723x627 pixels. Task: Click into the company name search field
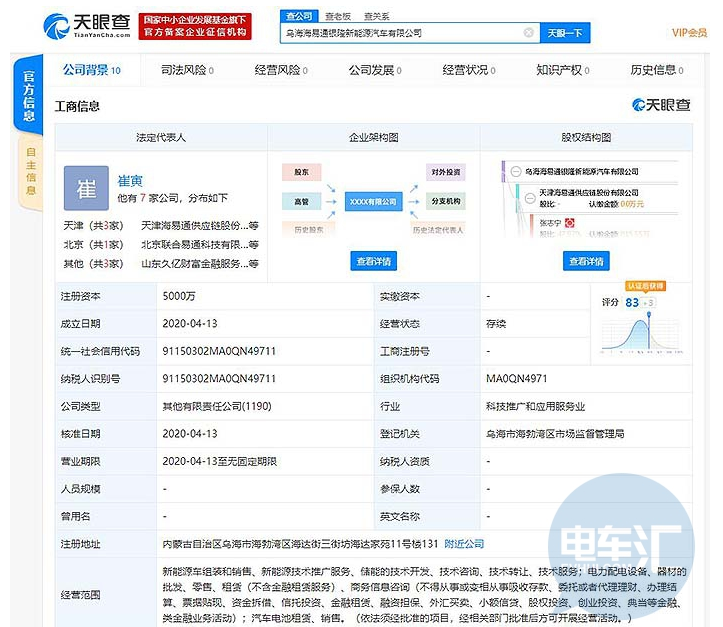click(400, 33)
